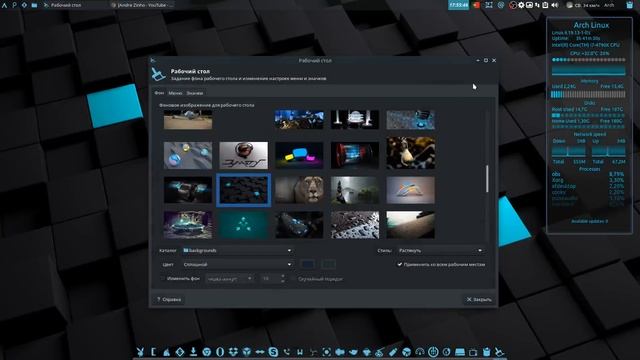
Task: Click the double-arrow icon in dock
Action: tap(260, 352)
